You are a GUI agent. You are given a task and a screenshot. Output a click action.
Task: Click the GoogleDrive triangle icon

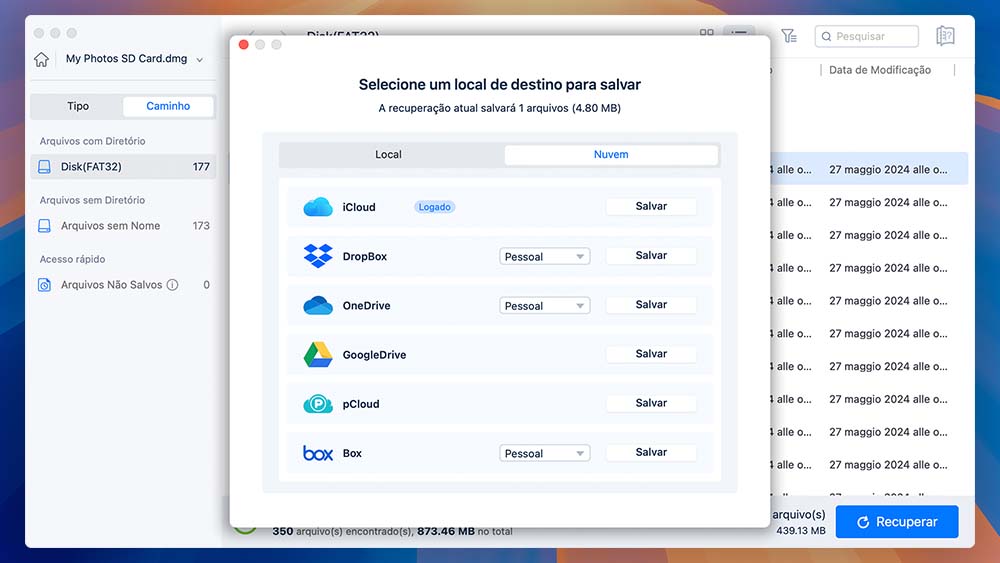318,355
